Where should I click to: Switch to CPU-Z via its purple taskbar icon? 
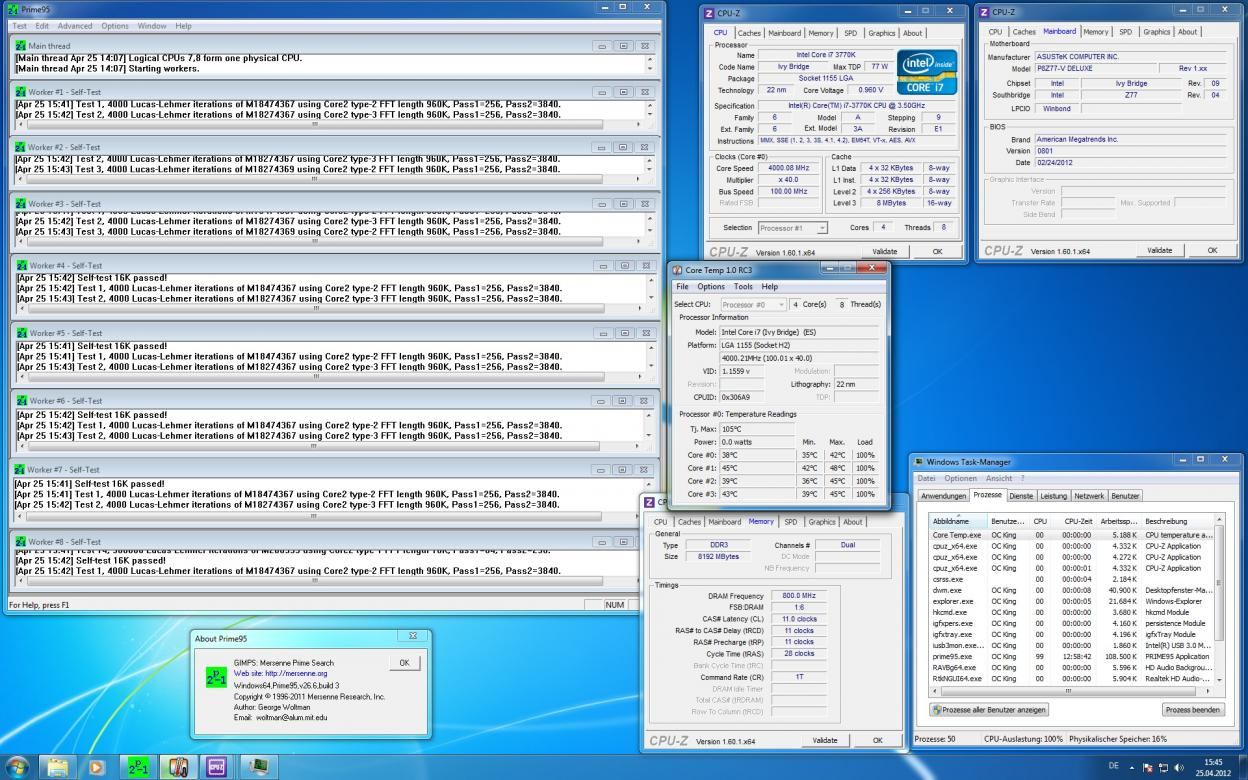[x=218, y=767]
